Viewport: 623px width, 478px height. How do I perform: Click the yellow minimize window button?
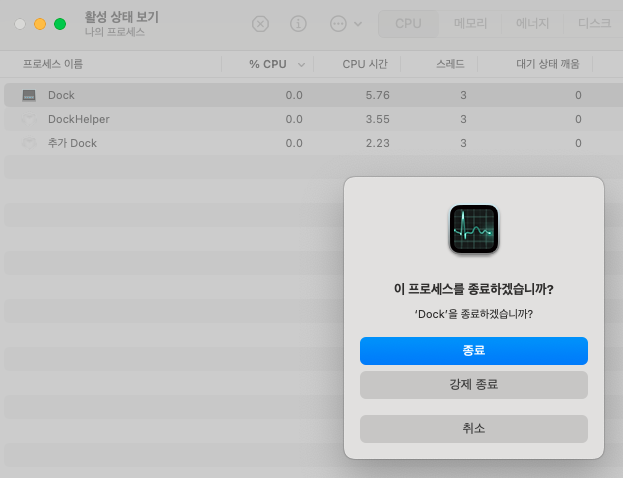40,24
